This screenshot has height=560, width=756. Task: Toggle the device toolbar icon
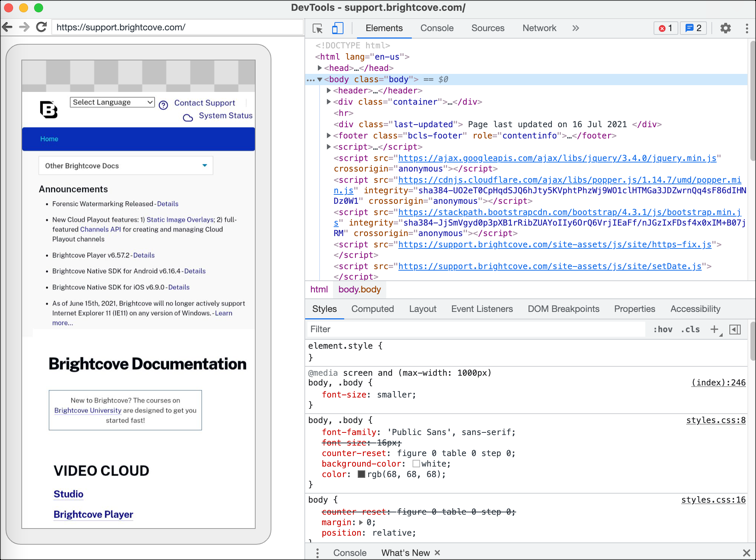click(338, 29)
